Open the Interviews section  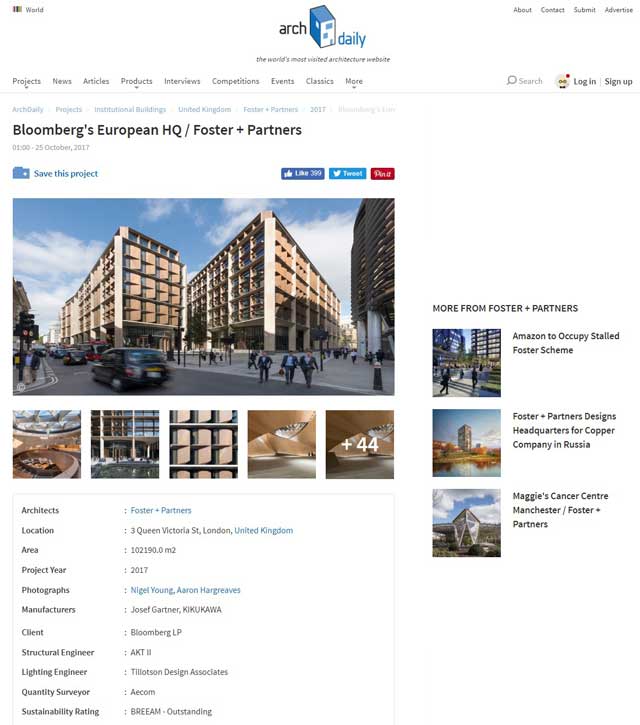click(x=182, y=81)
